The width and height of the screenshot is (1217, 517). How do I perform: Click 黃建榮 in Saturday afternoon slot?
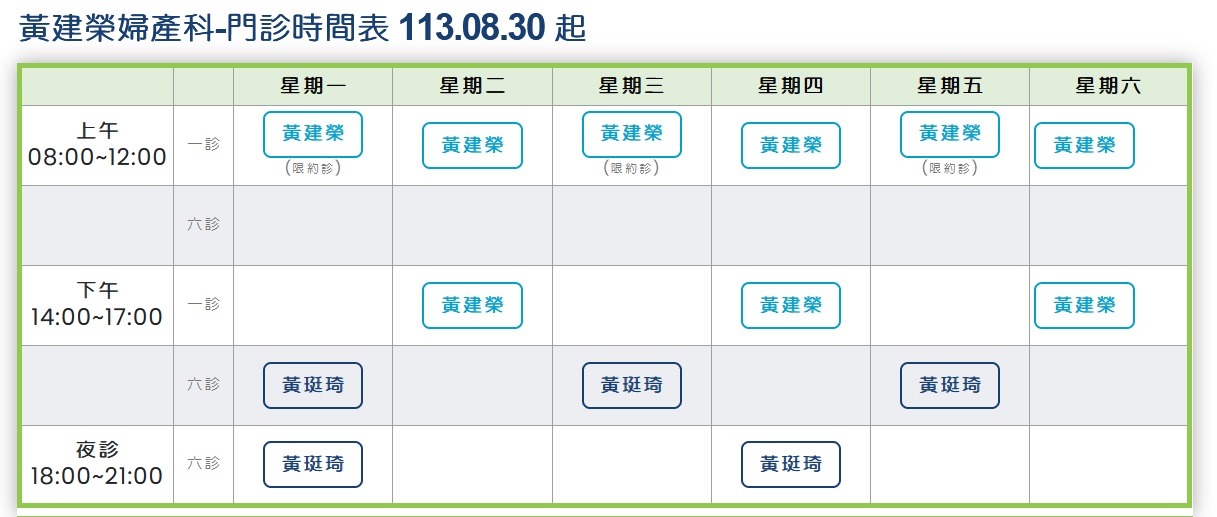(x=1084, y=306)
